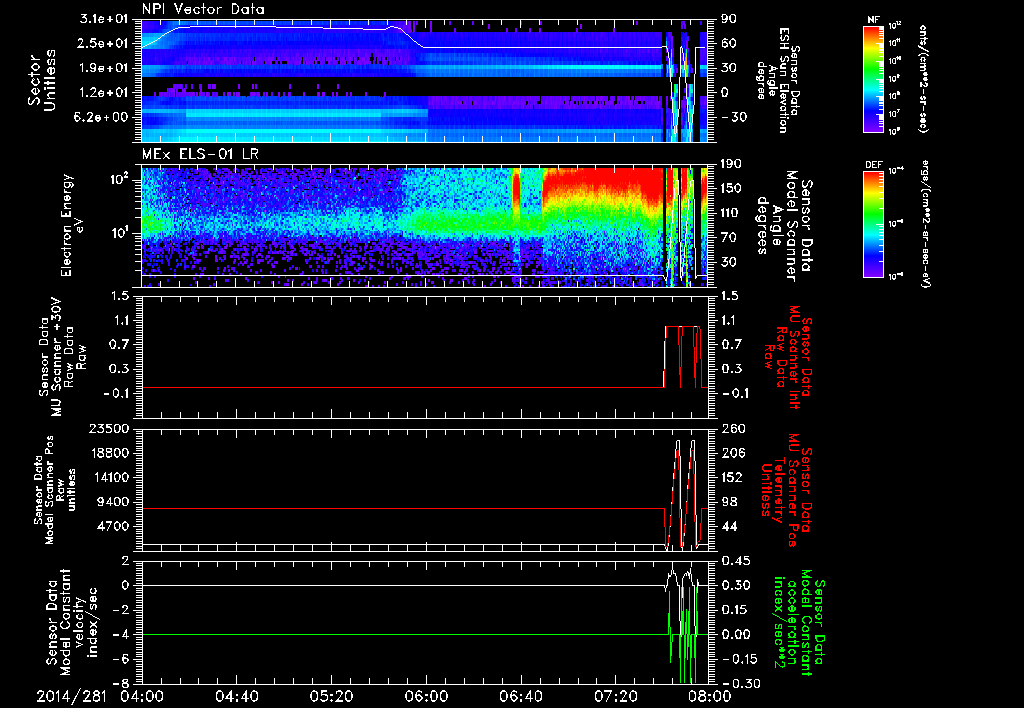
Task: Click the NF color scale bar
Action: [873, 79]
